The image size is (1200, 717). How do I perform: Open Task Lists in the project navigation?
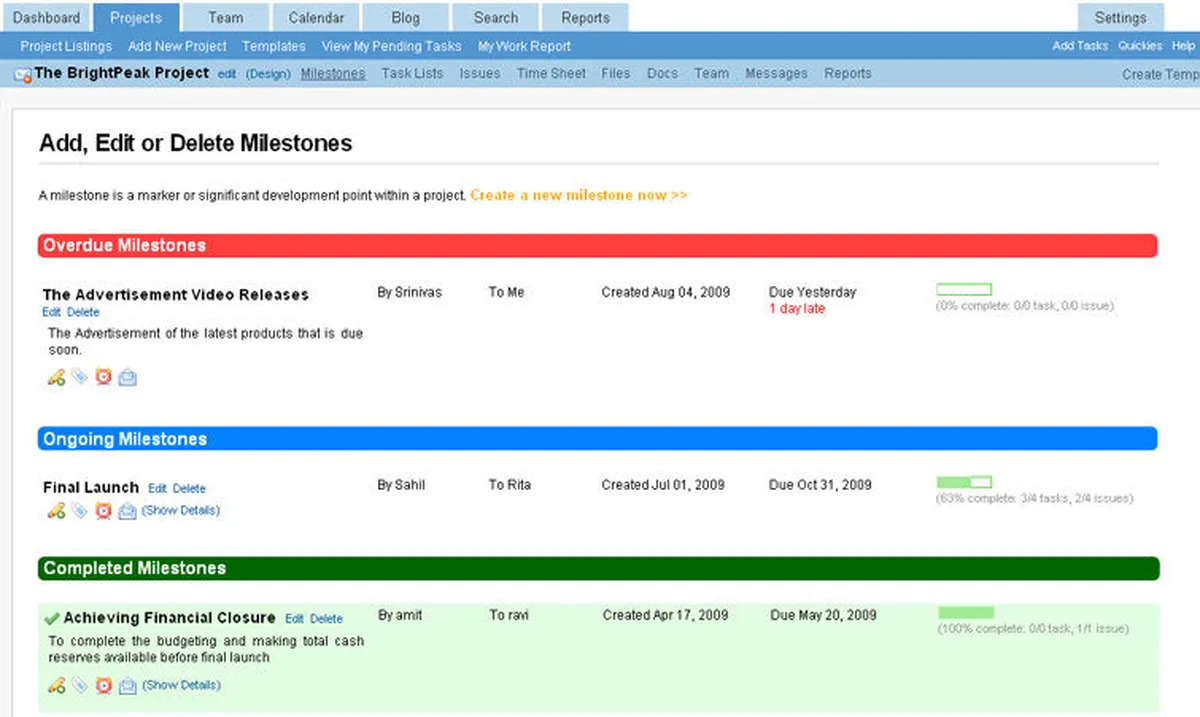tap(412, 73)
